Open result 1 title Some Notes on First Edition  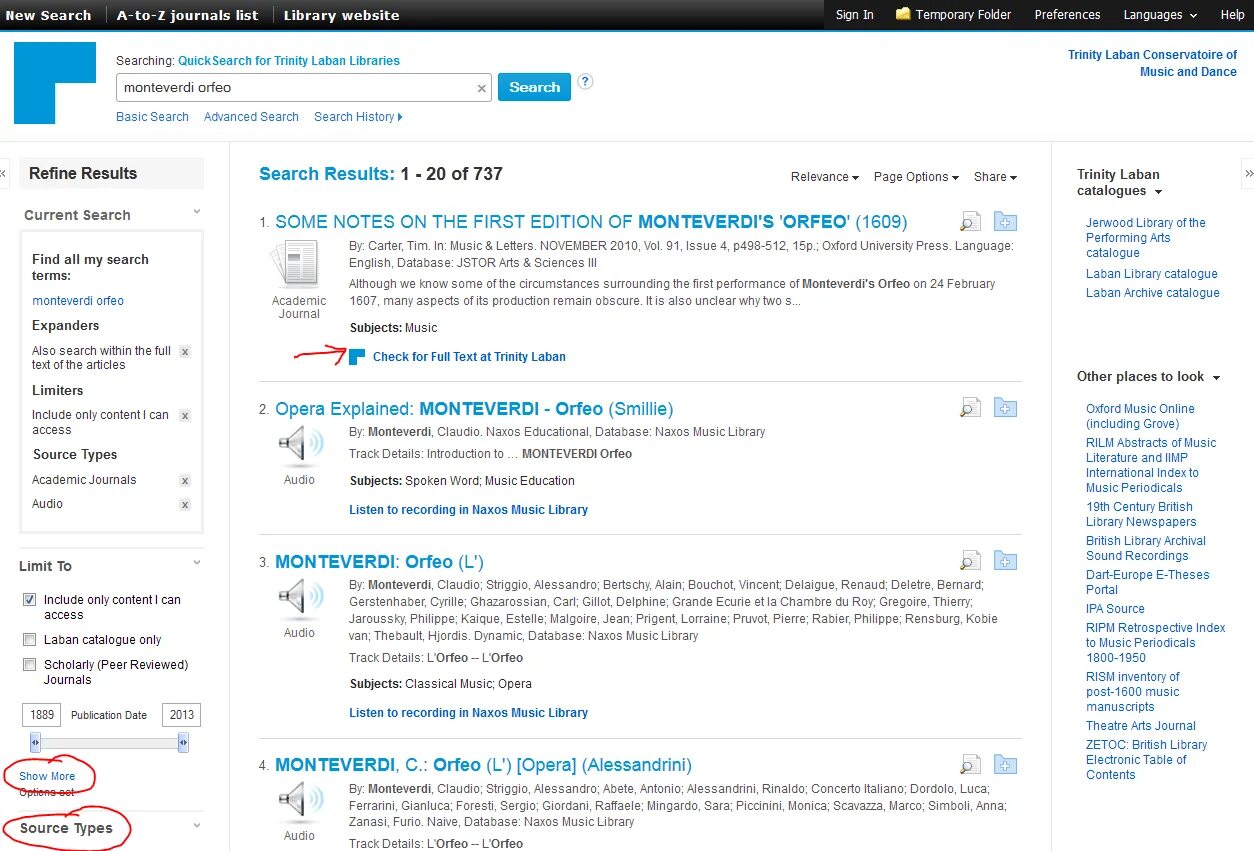pos(591,222)
